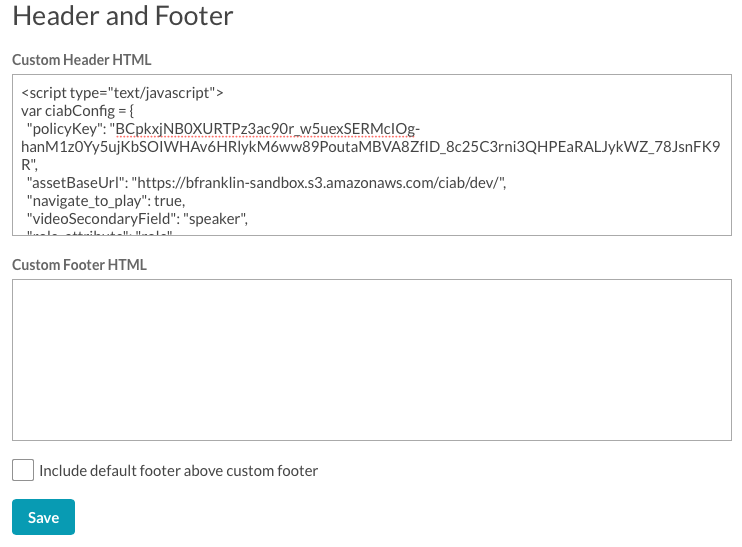Click the Custom Header HTML label
Image resolution: width=742 pixels, height=547 pixels.
pos(81,60)
